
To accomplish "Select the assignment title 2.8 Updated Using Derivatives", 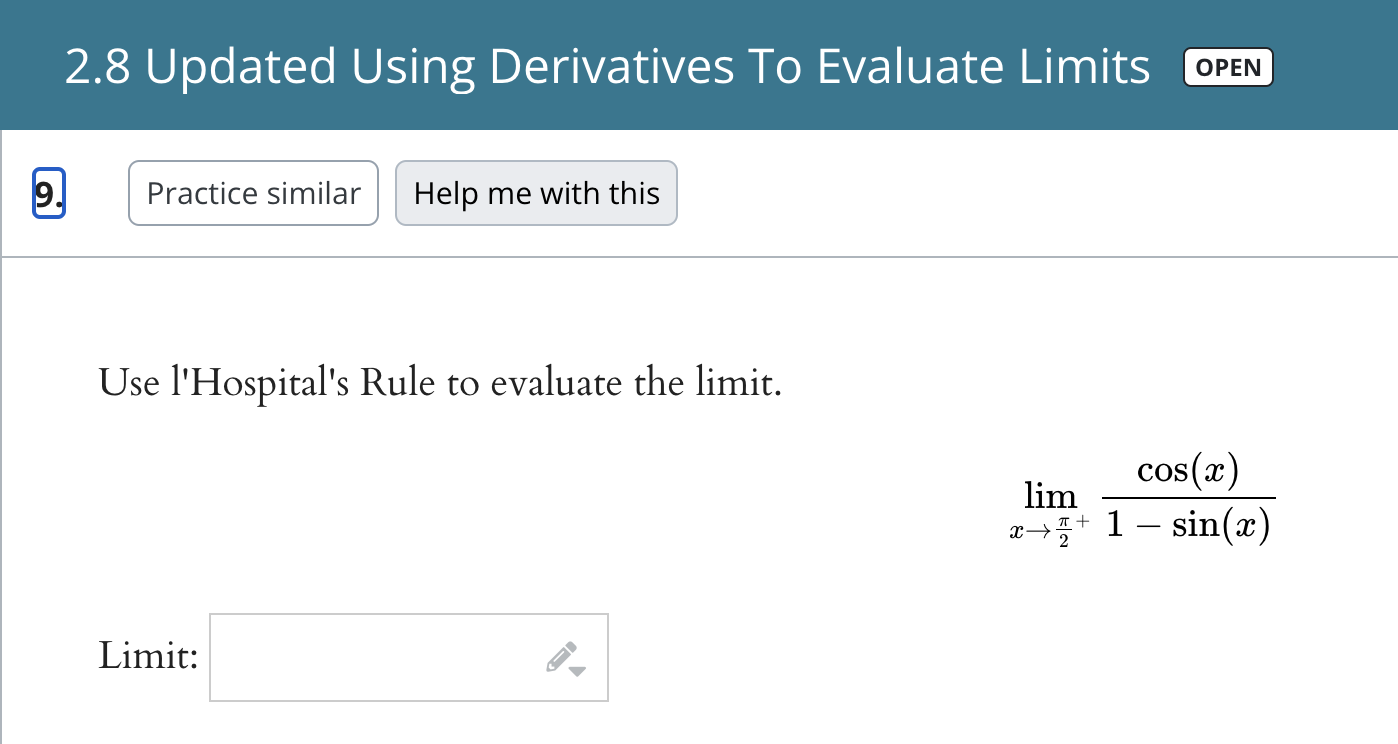I will (605, 66).
